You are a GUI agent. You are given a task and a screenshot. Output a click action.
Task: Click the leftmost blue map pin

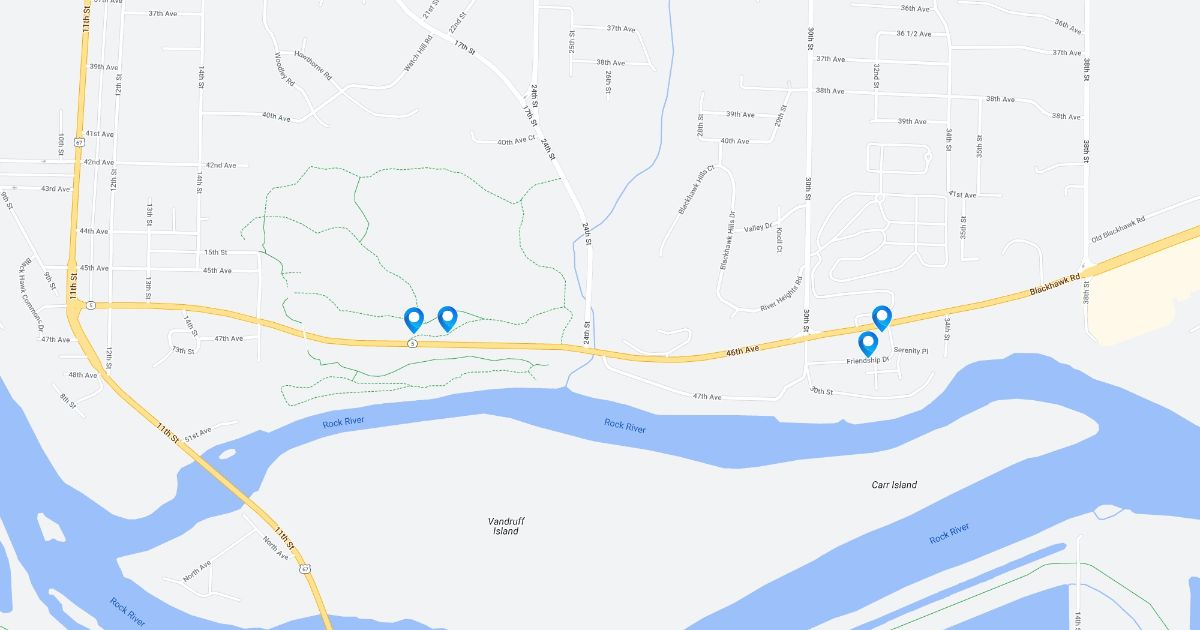tap(413, 320)
